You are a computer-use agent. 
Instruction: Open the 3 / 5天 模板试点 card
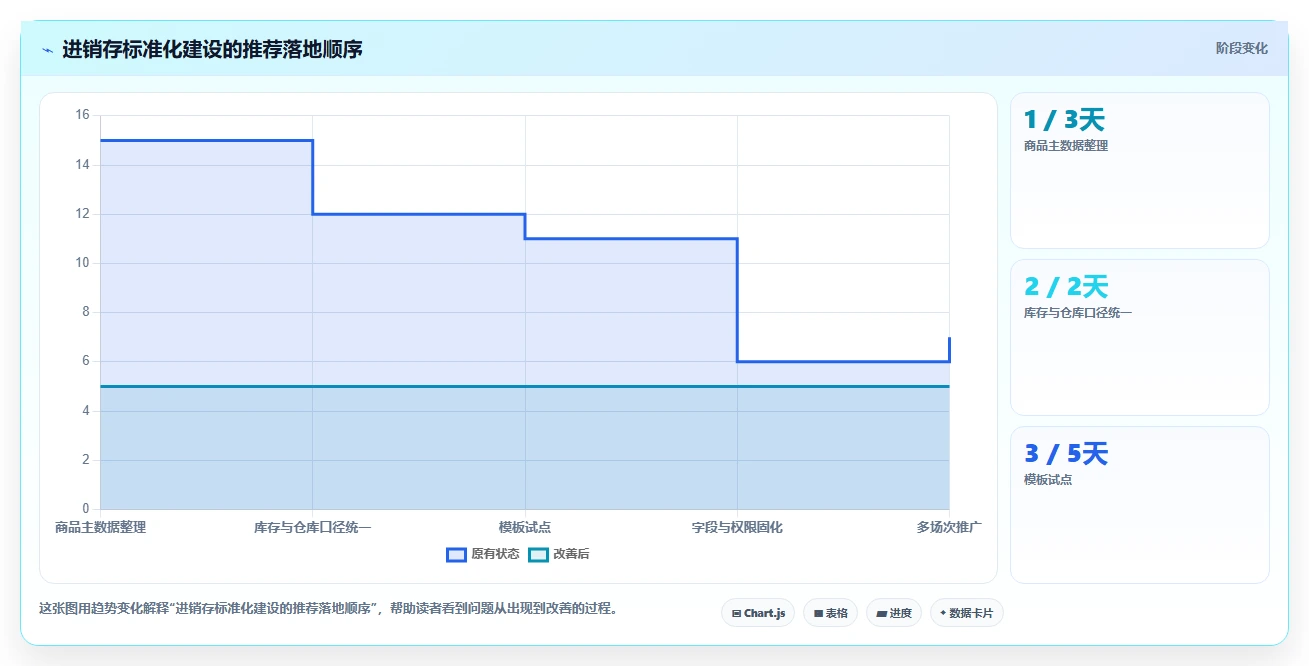[x=1140, y=505]
